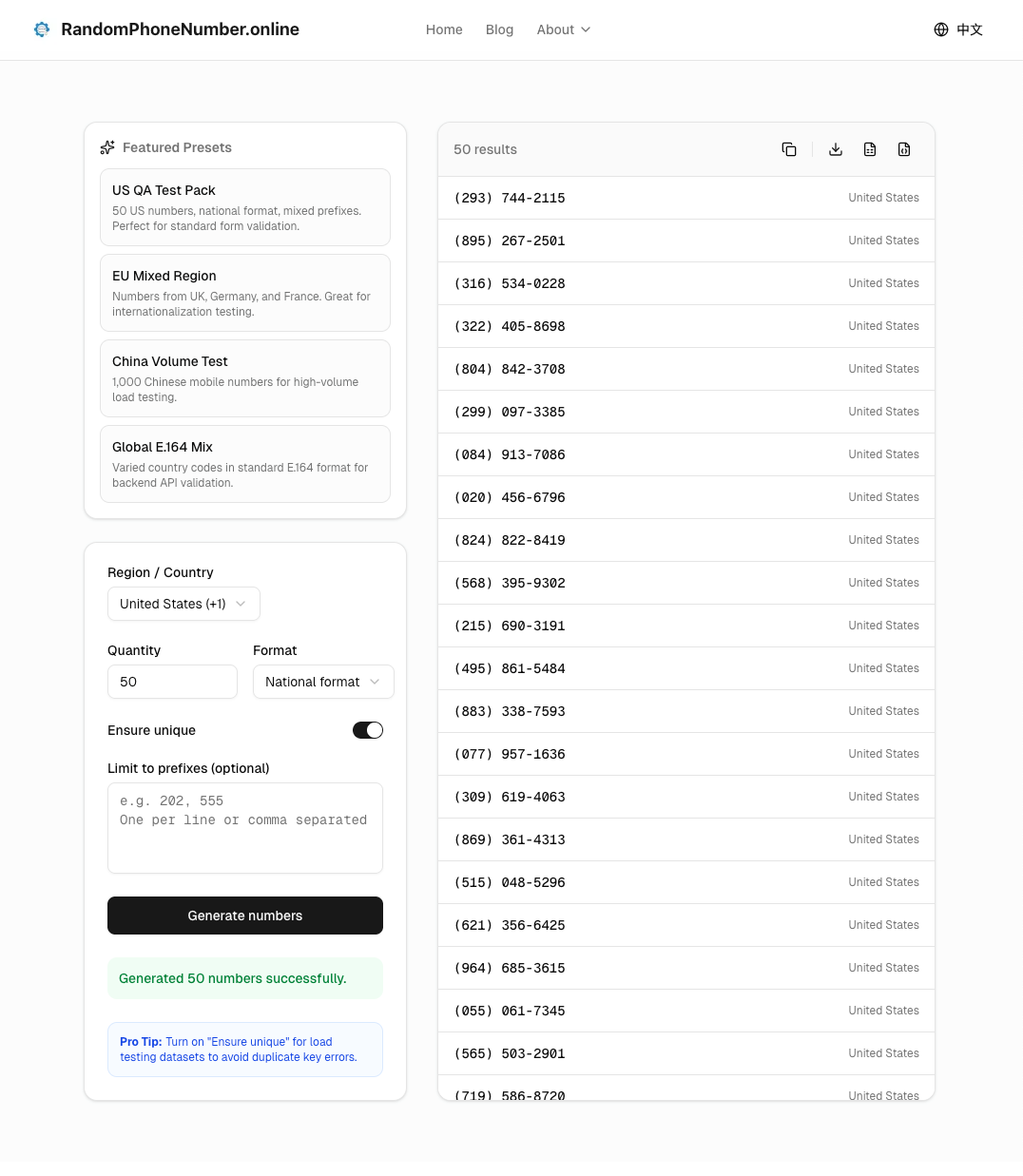Image resolution: width=1023 pixels, height=1176 pixels.
Task: Click the Ensure unique label
Action: click(x=151, y=730)
